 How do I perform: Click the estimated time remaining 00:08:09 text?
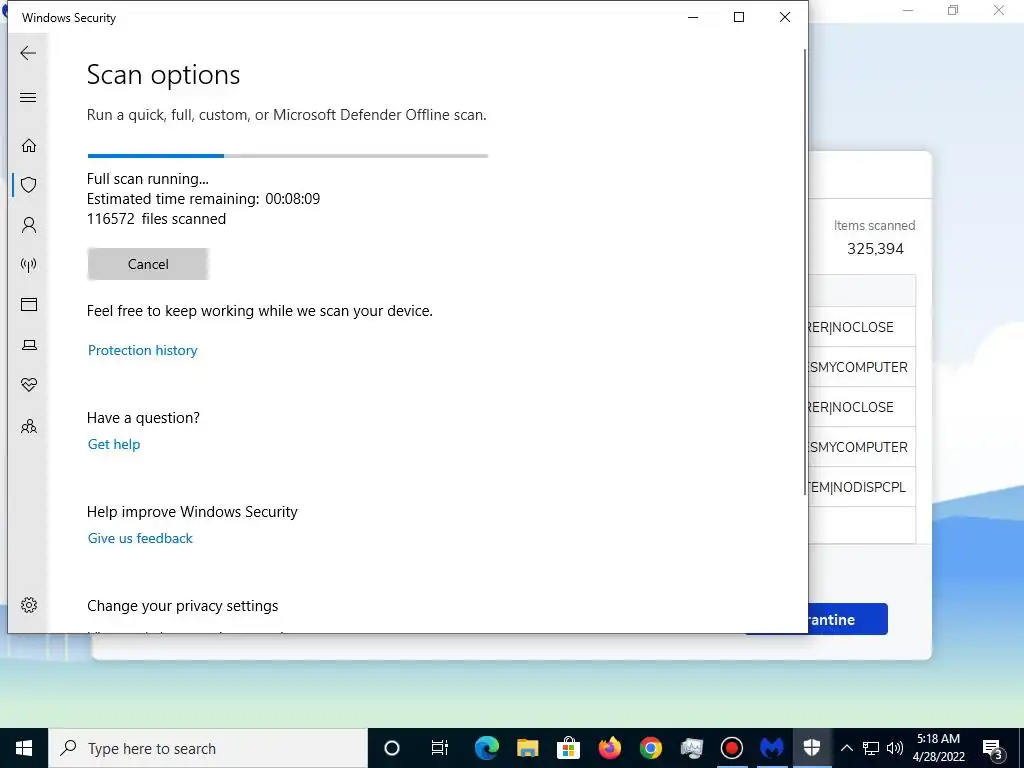(203, 199)
